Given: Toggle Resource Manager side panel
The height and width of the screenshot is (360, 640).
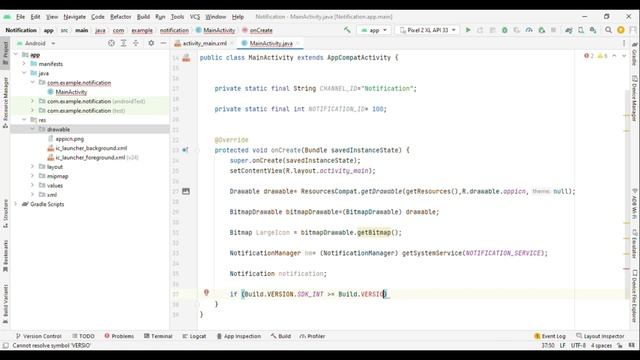Looking at the screenshot, I should point(5,102).
